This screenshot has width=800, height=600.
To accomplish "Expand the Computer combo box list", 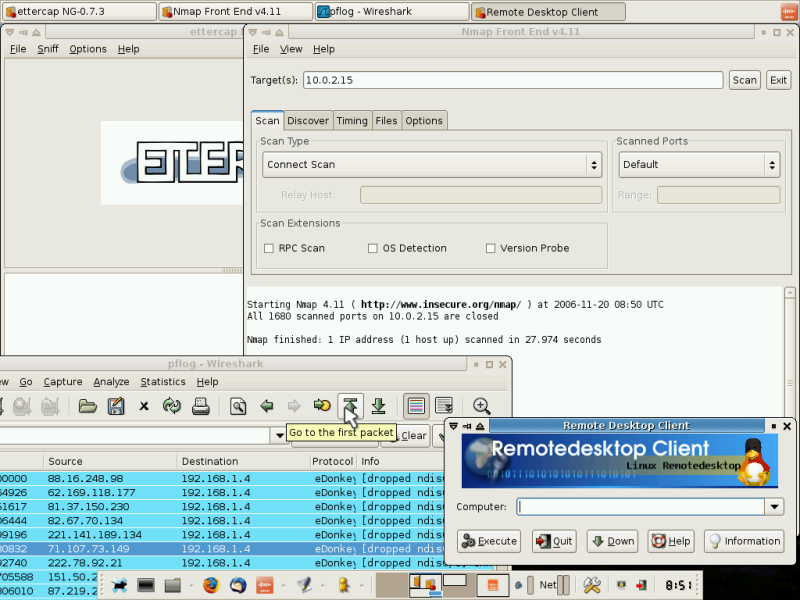I will point(774,507).
